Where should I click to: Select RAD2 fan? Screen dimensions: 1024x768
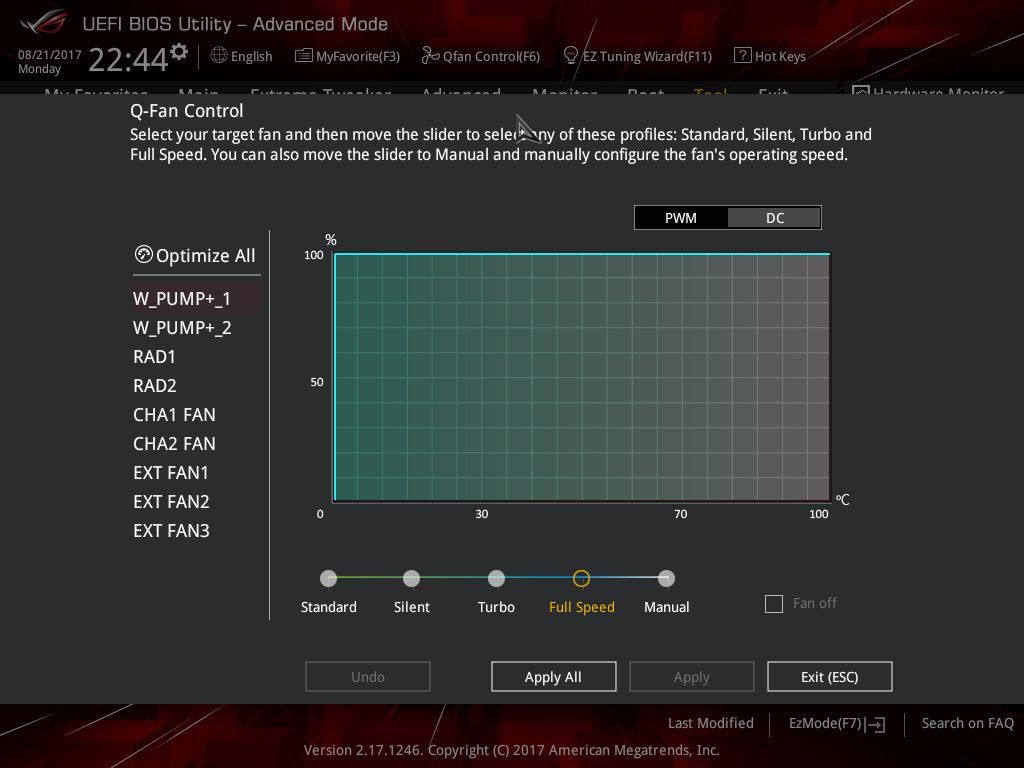pos(155,385)
